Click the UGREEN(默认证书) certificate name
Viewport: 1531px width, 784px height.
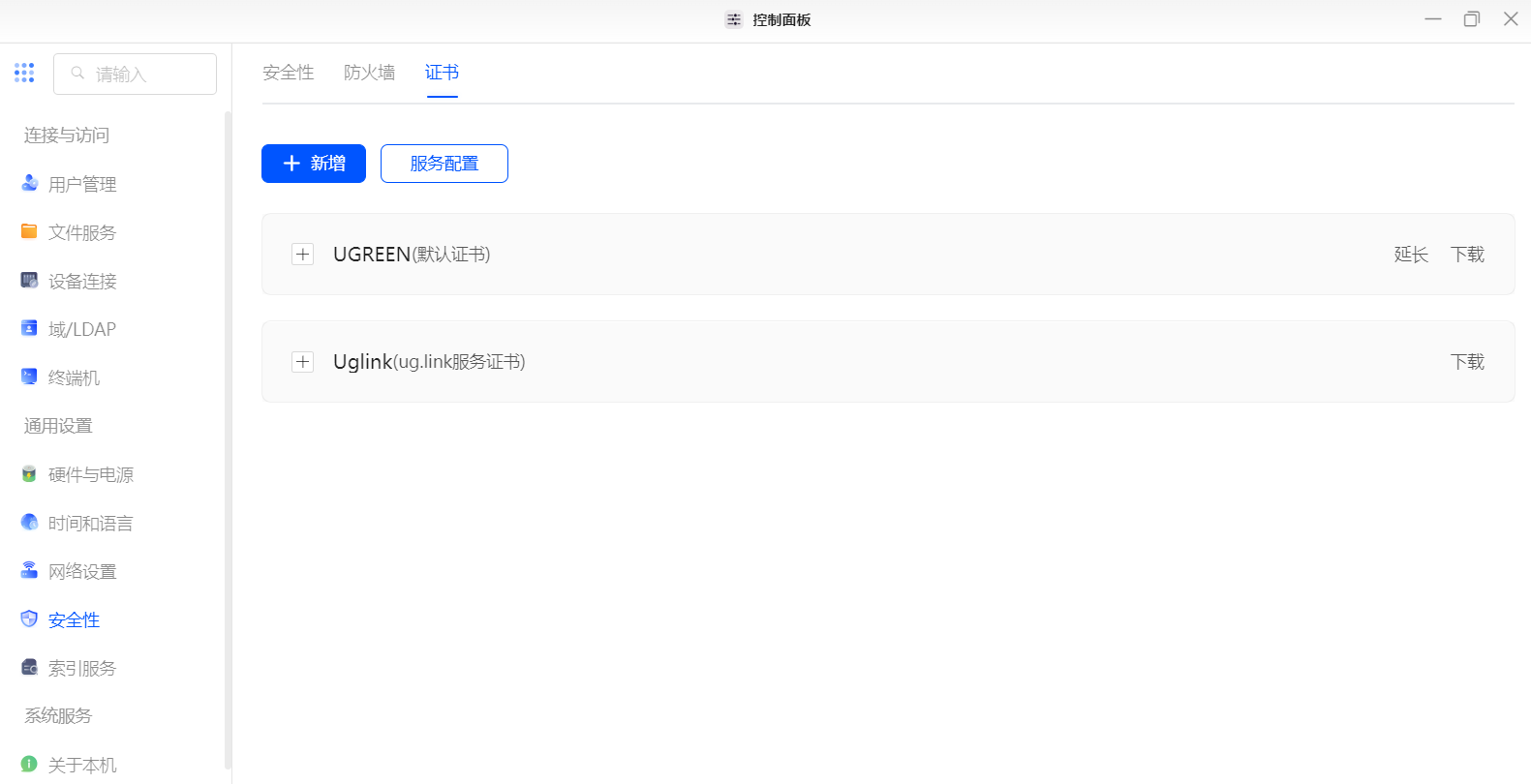pyautogui.click(x=412, y=255)
